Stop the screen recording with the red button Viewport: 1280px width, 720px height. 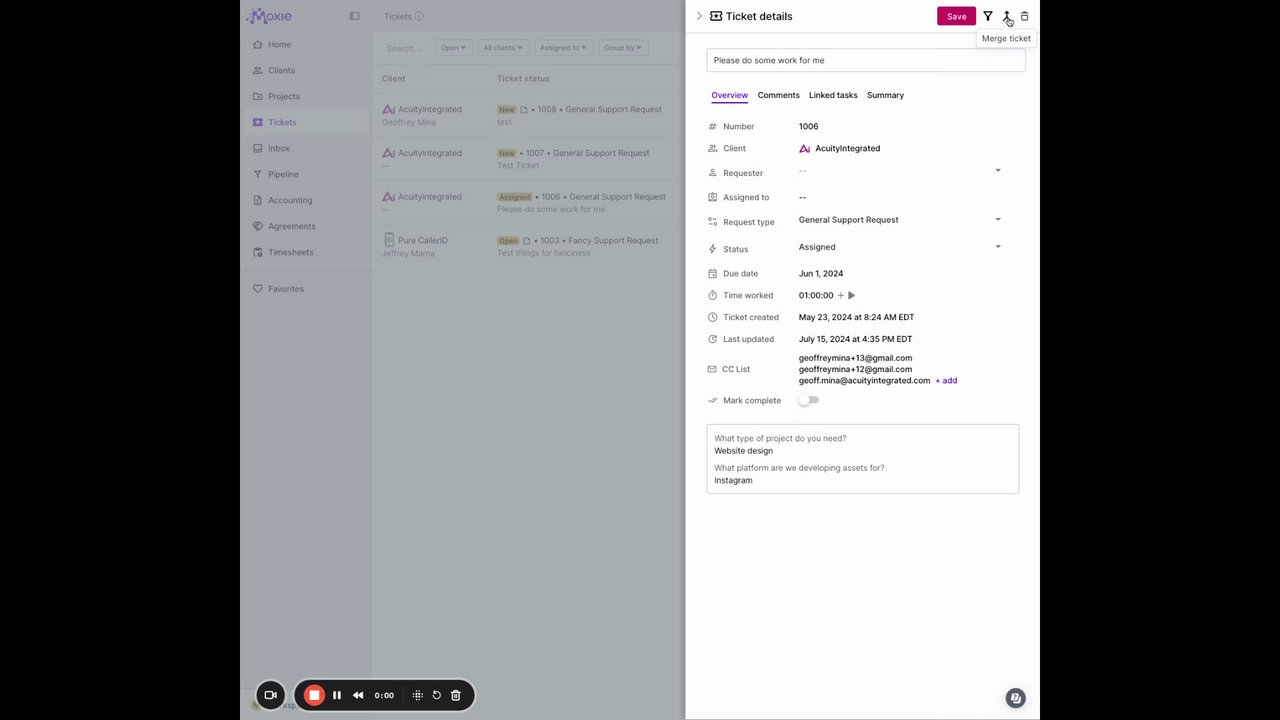(314, 695)
